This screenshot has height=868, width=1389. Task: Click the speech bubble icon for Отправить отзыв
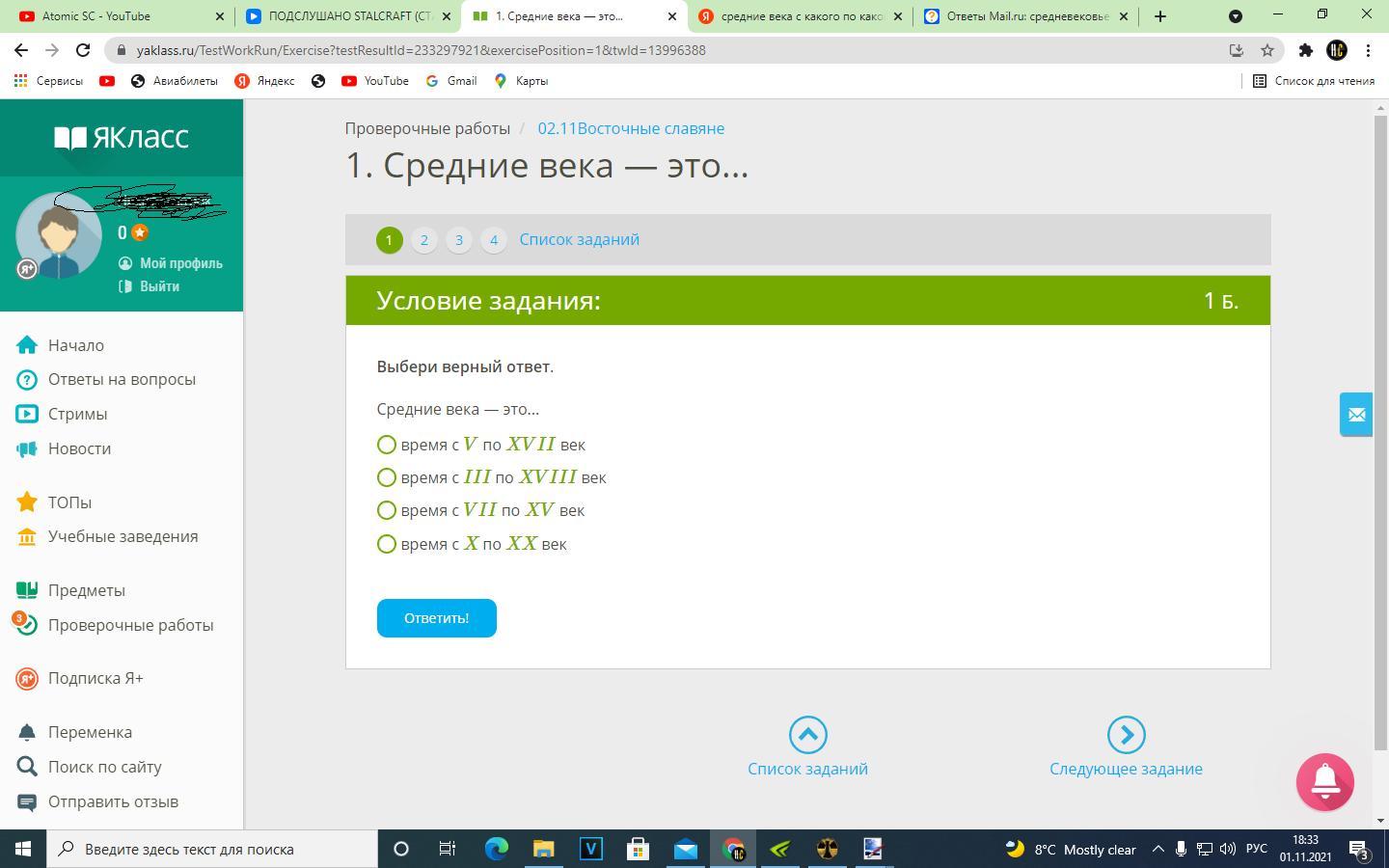[27, 801]
